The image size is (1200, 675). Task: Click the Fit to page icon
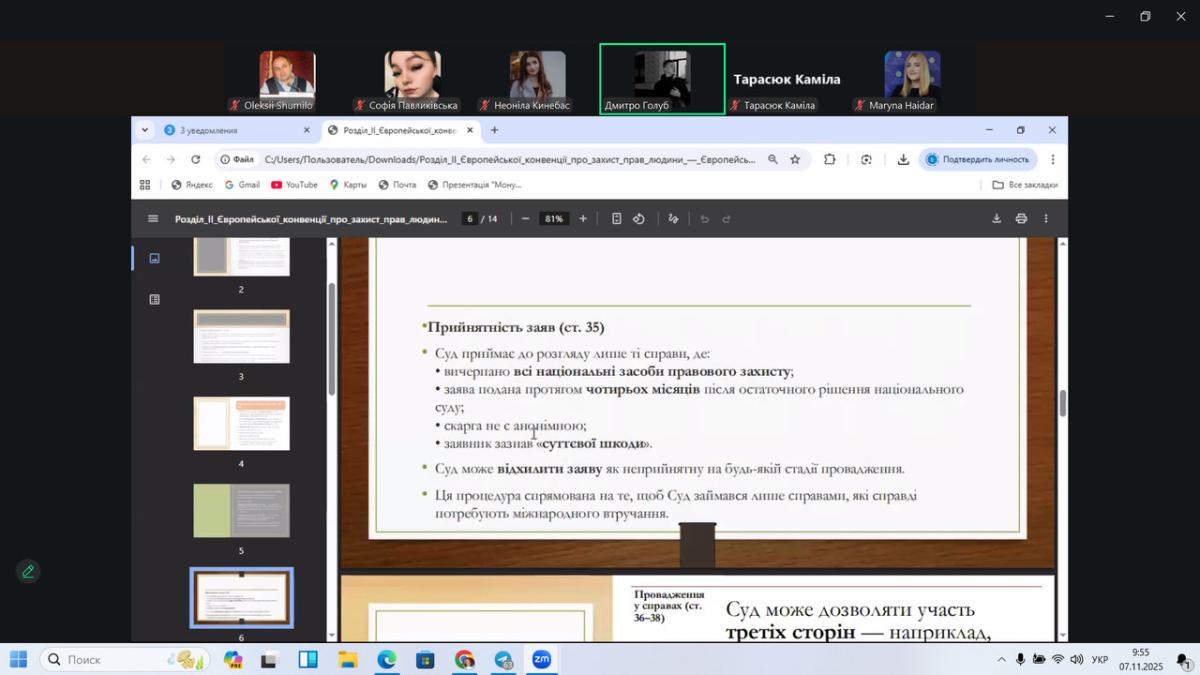(x=617, y=219)
